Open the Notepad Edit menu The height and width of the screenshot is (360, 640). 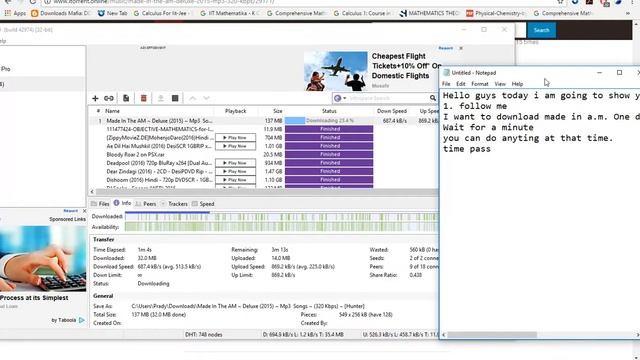point(461,84)
